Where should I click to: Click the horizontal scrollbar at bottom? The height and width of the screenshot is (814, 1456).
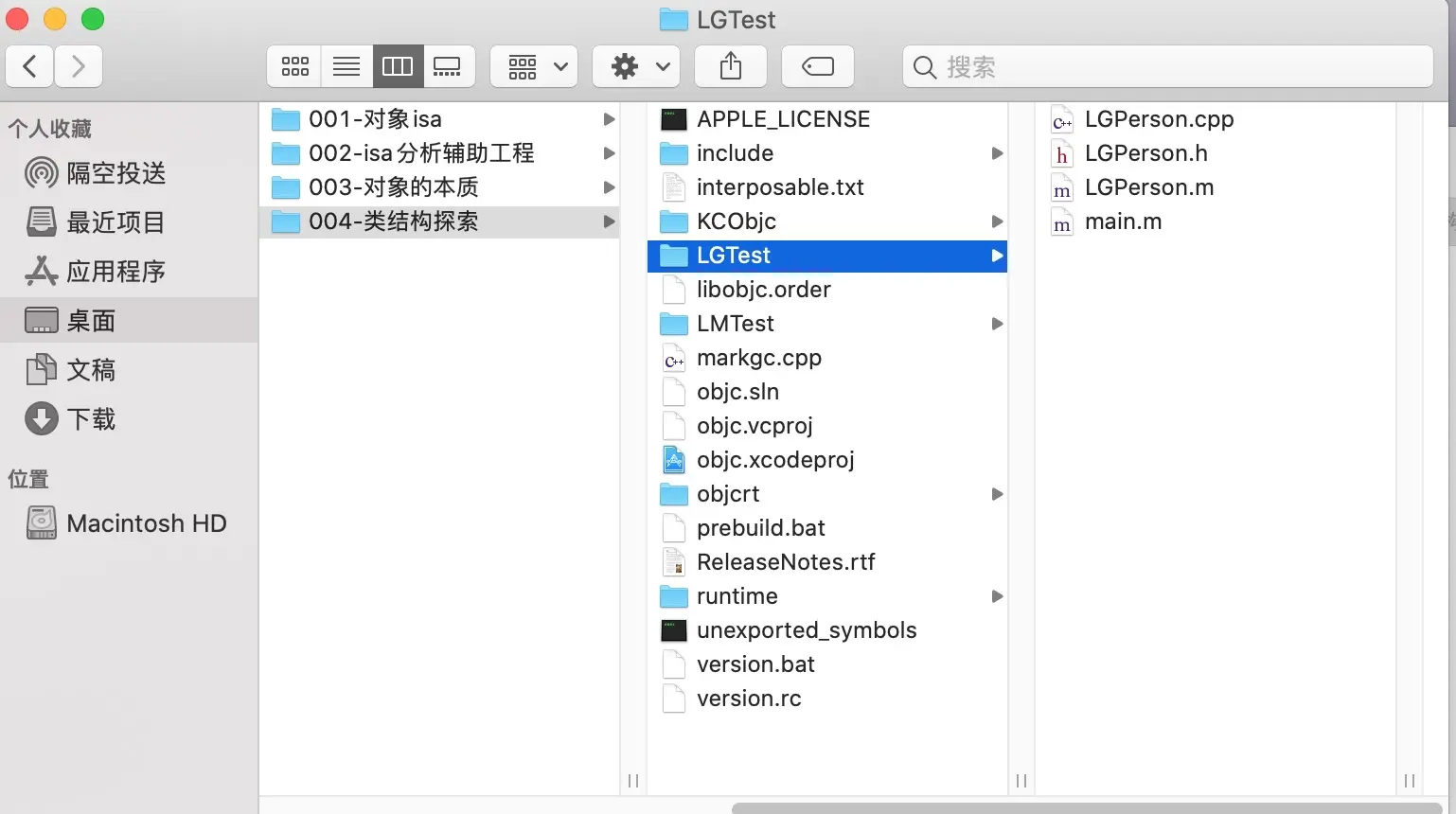[x=1087, y=808]
